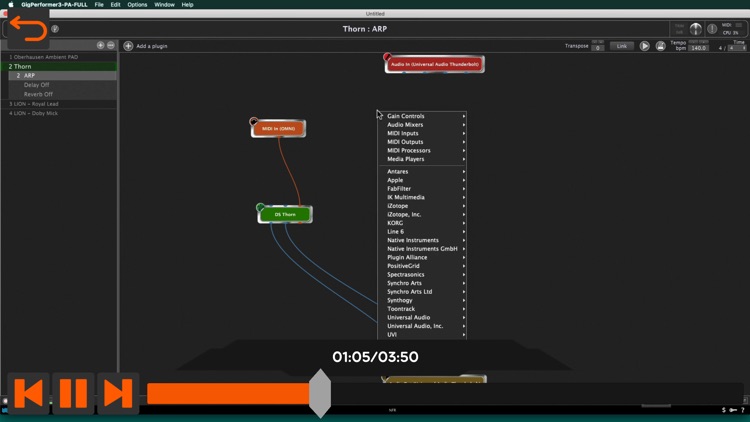Open the GigPerformer3-PA-FULL app menu
This screenshot has height=422, width=750.
54,4
